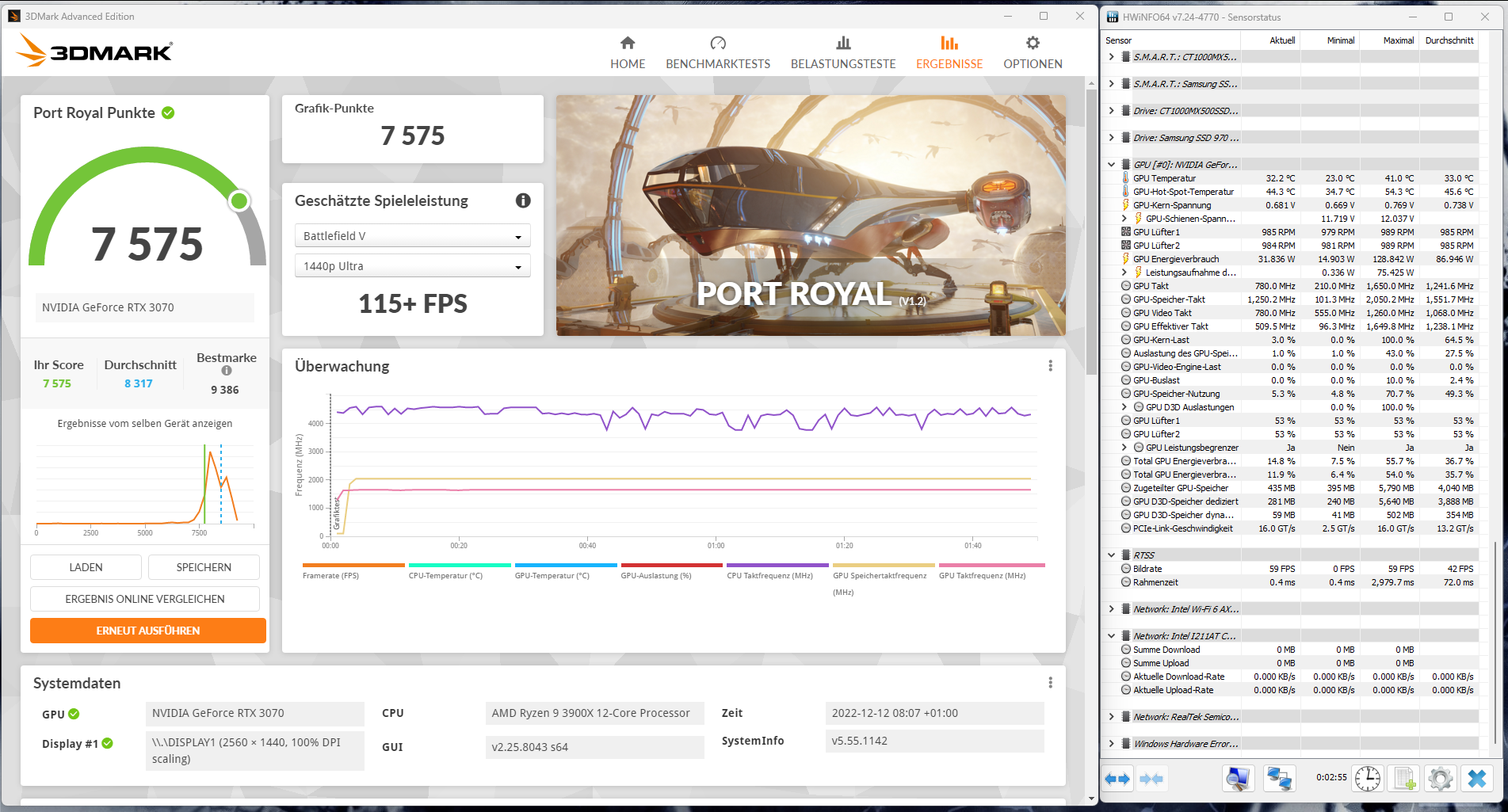Viewport: 1508px width, 812px height.
Task: Open Optionen via the gear icon
Action: tap(1033, 43)
